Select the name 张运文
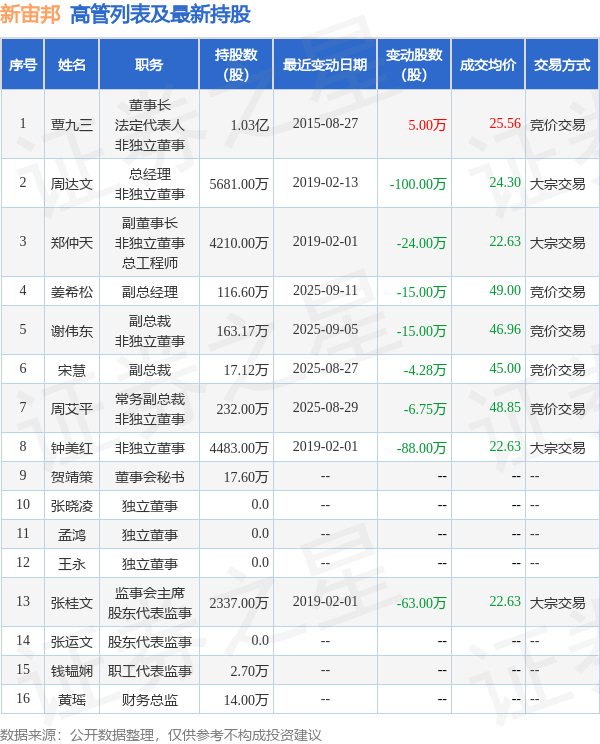 point(72,642)
